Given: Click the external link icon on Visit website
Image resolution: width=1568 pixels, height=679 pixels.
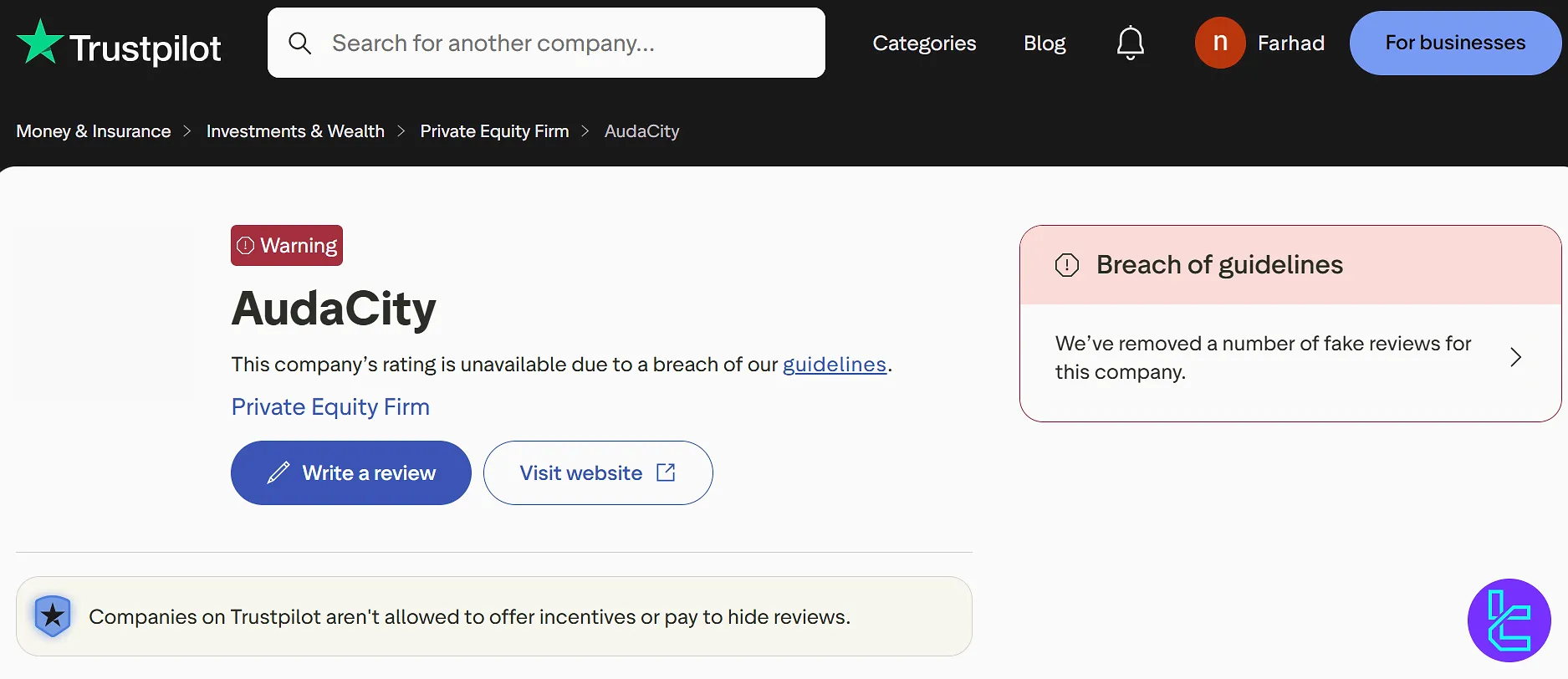Looking at the screenshot, I should 666,472.
